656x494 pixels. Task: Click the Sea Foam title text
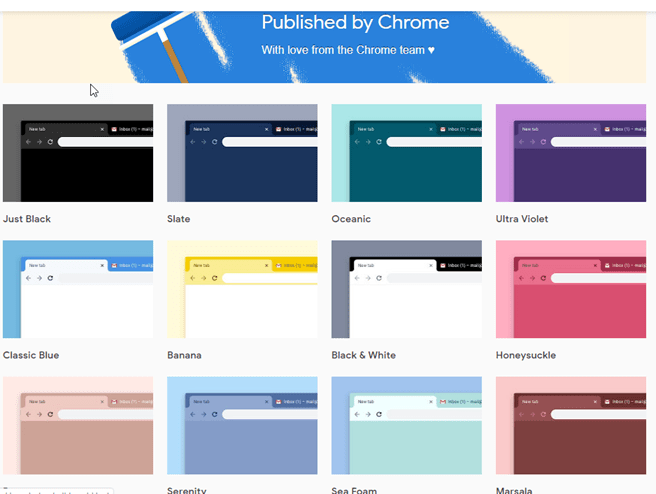pos(354,490)
